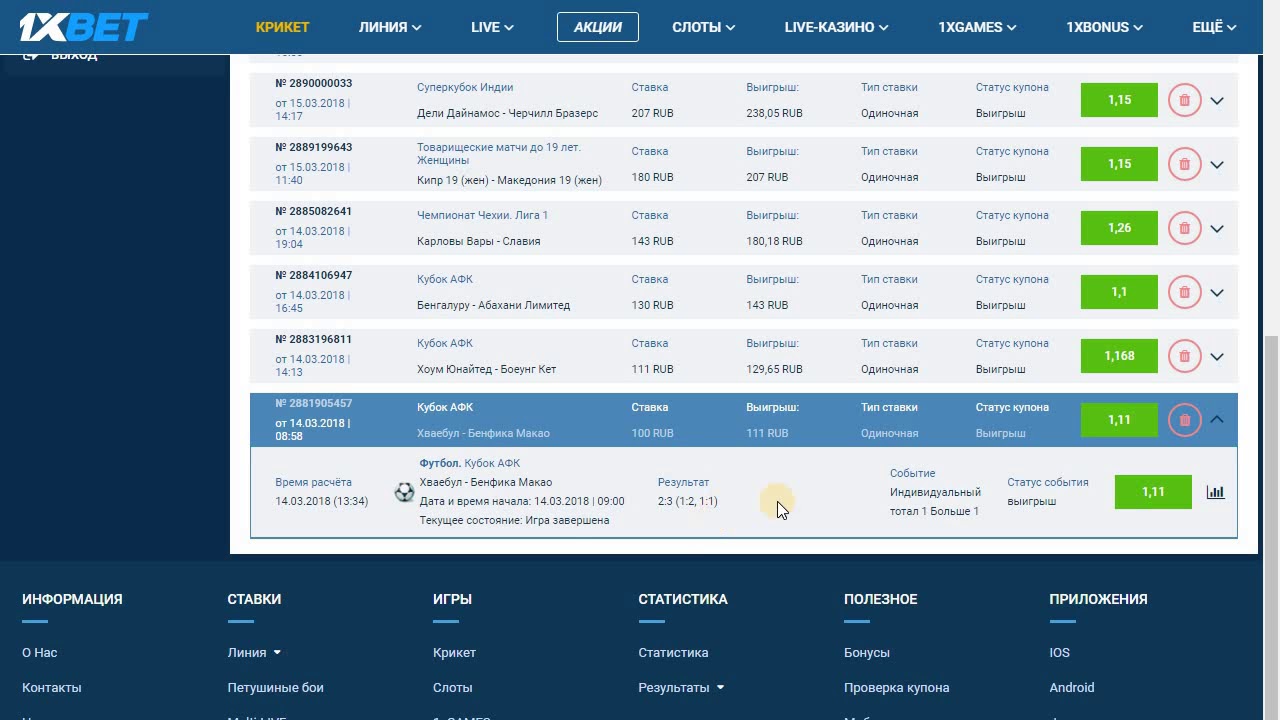Screen dimensions: 1280x720
Task: Open the ЕЩЁ dropdown menu
Action: click(x=1214, y=27)
